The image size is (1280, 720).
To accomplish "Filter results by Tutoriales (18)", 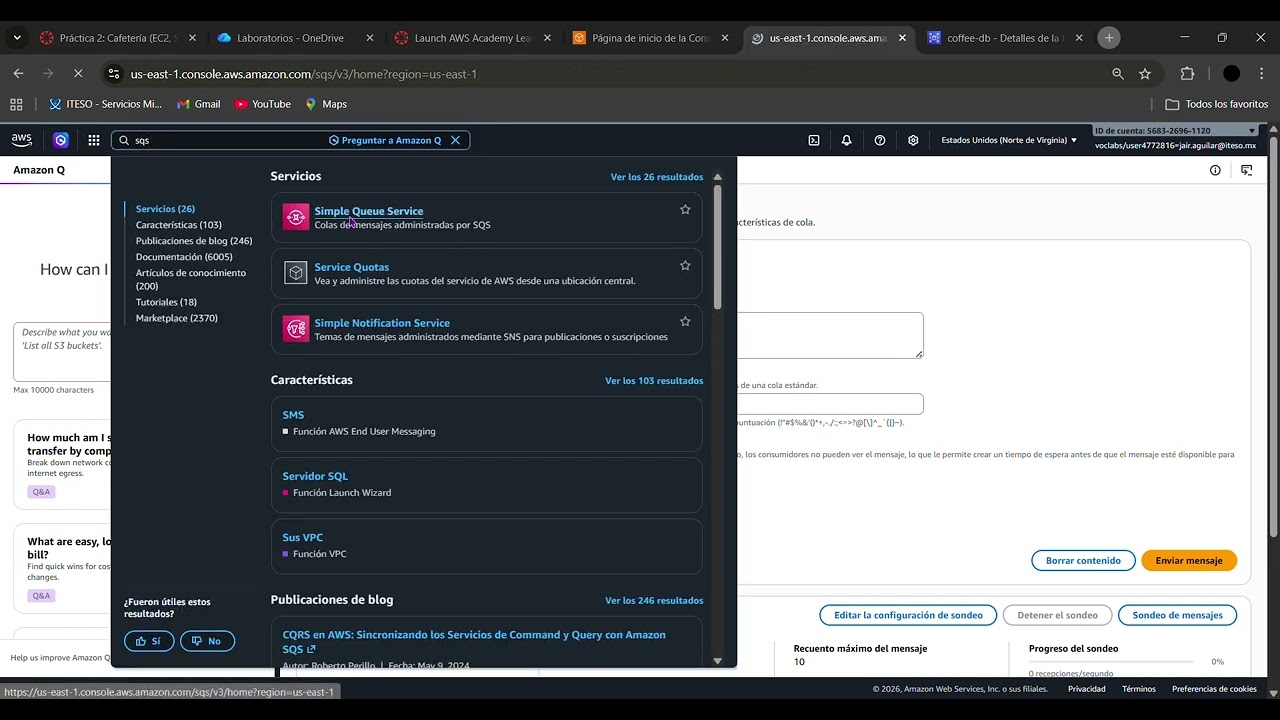I will (166, 302).
